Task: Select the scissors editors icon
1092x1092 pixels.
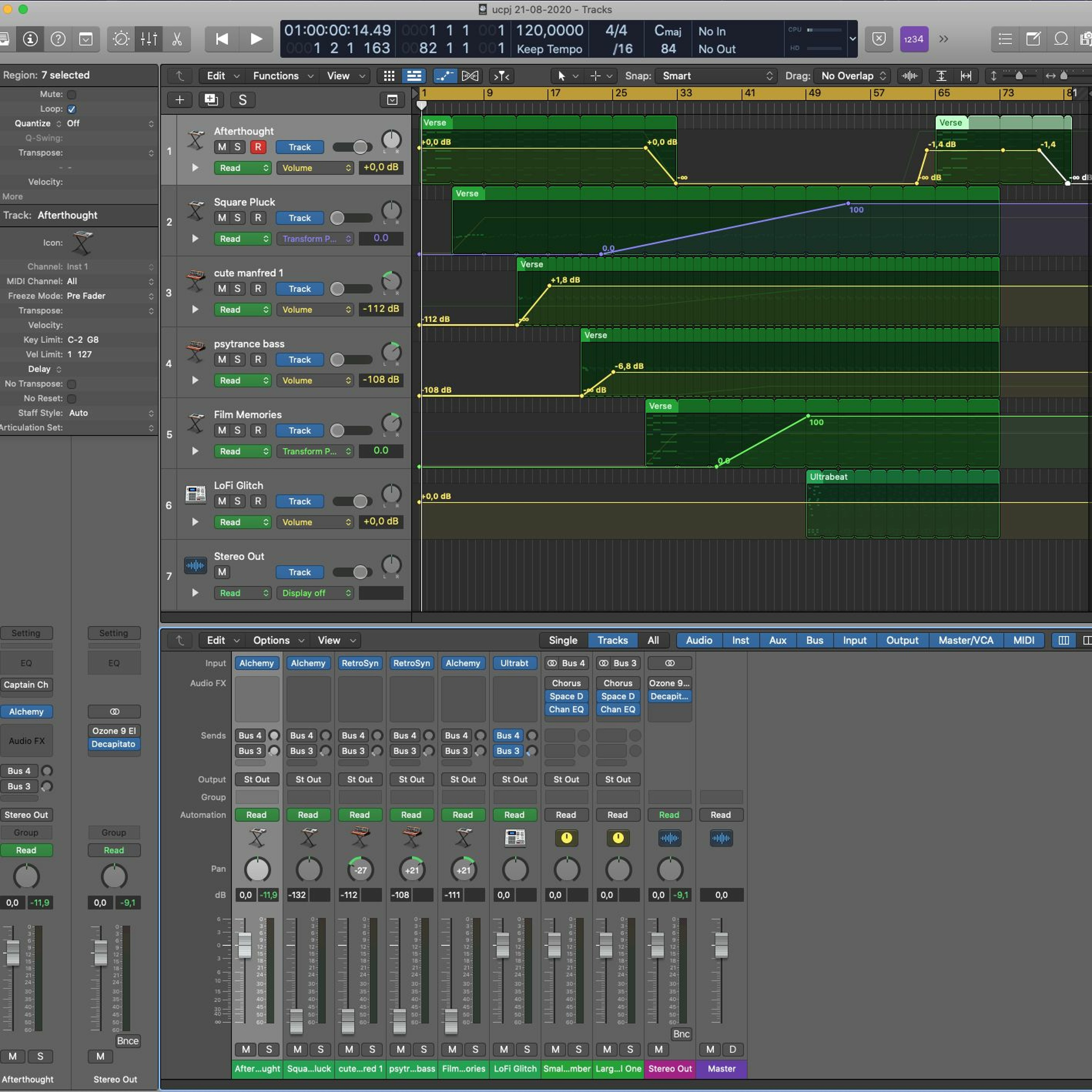Action: 177,39
